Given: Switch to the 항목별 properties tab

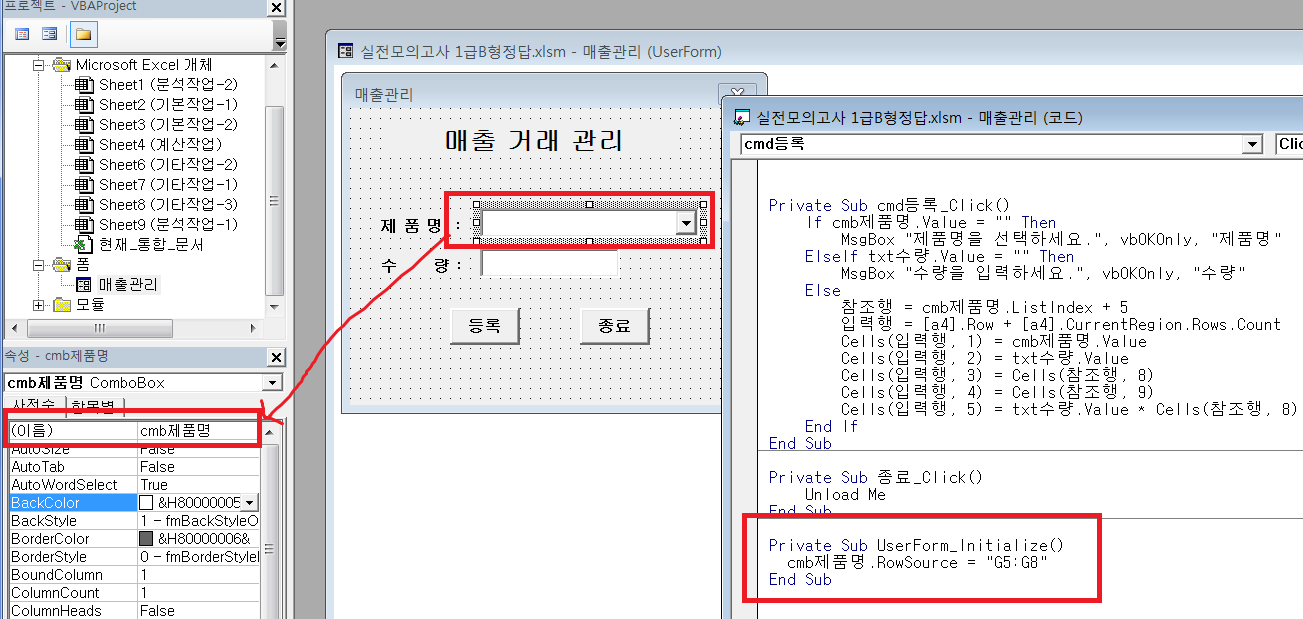Looking at the screenshot, I should coord(94,406).
